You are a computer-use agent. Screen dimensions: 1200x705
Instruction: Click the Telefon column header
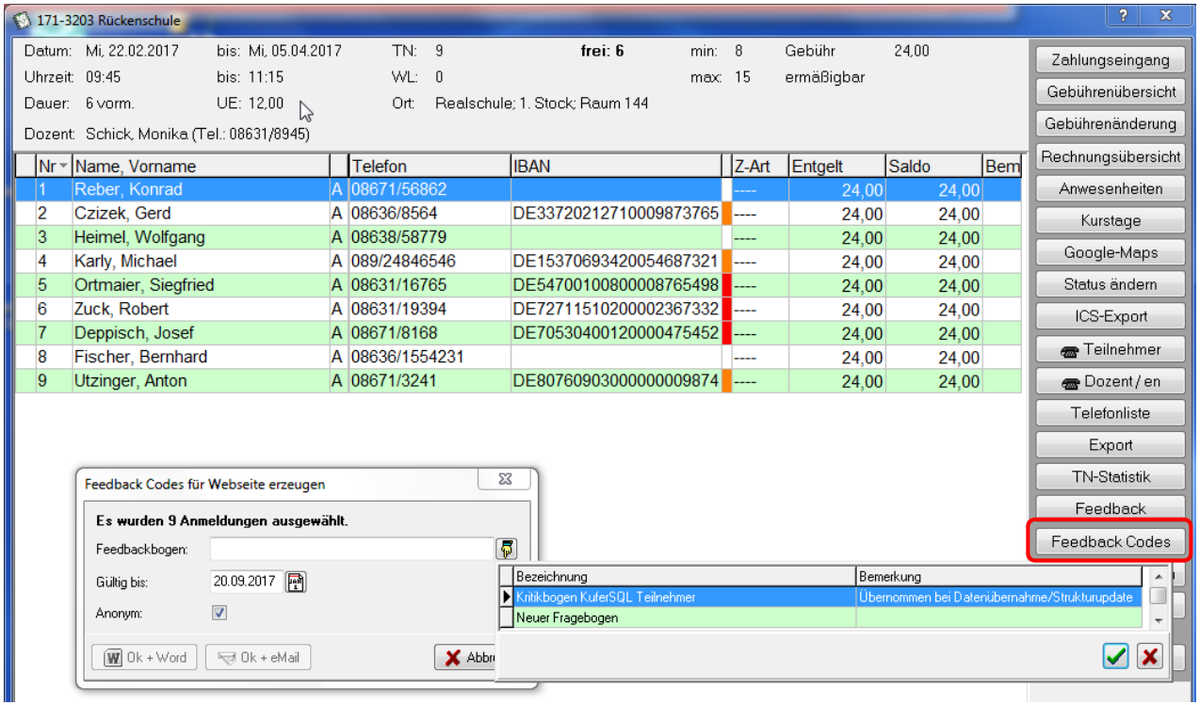[429, 166]
